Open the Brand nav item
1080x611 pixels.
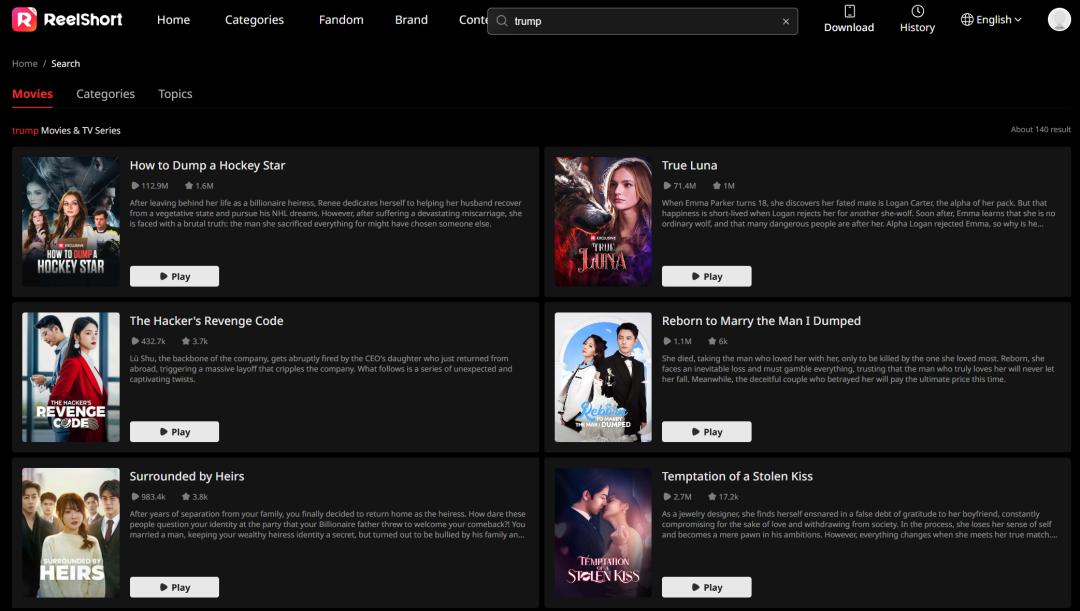[411, 20]
